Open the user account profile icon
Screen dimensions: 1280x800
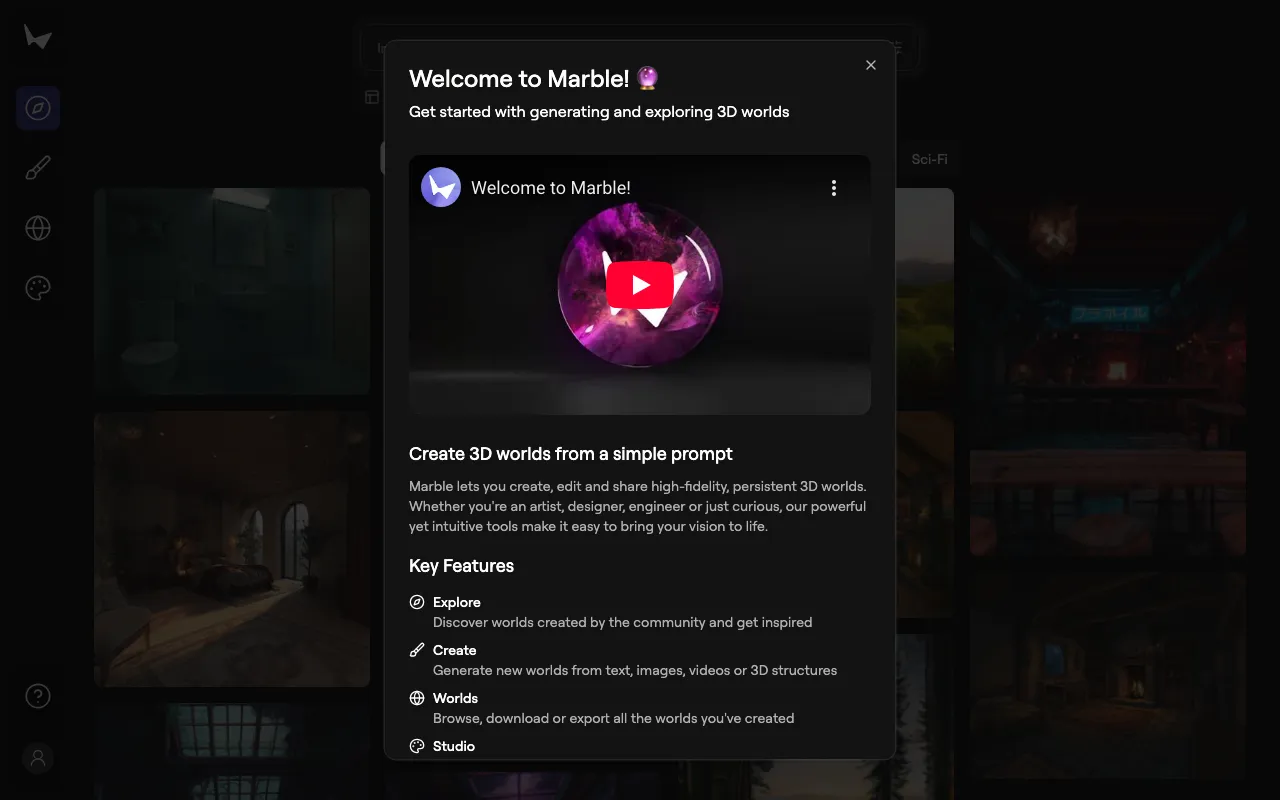38,758
